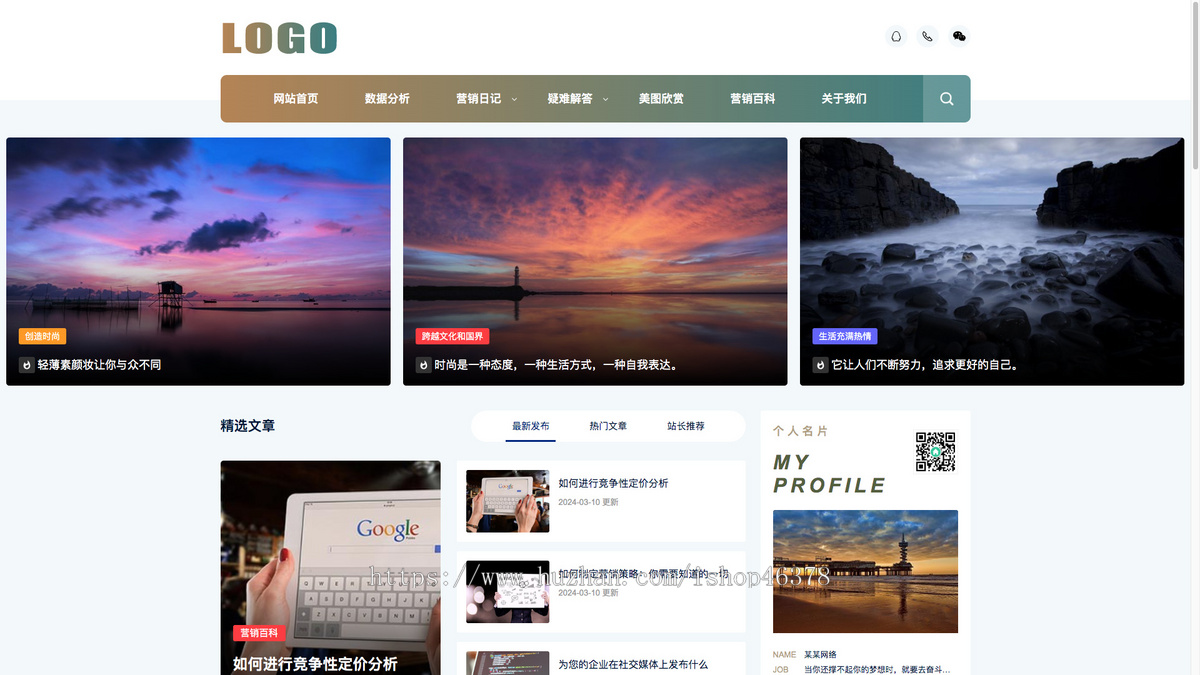
Task: Click the 创造时尚 orange tag
Action: [43, 337]
